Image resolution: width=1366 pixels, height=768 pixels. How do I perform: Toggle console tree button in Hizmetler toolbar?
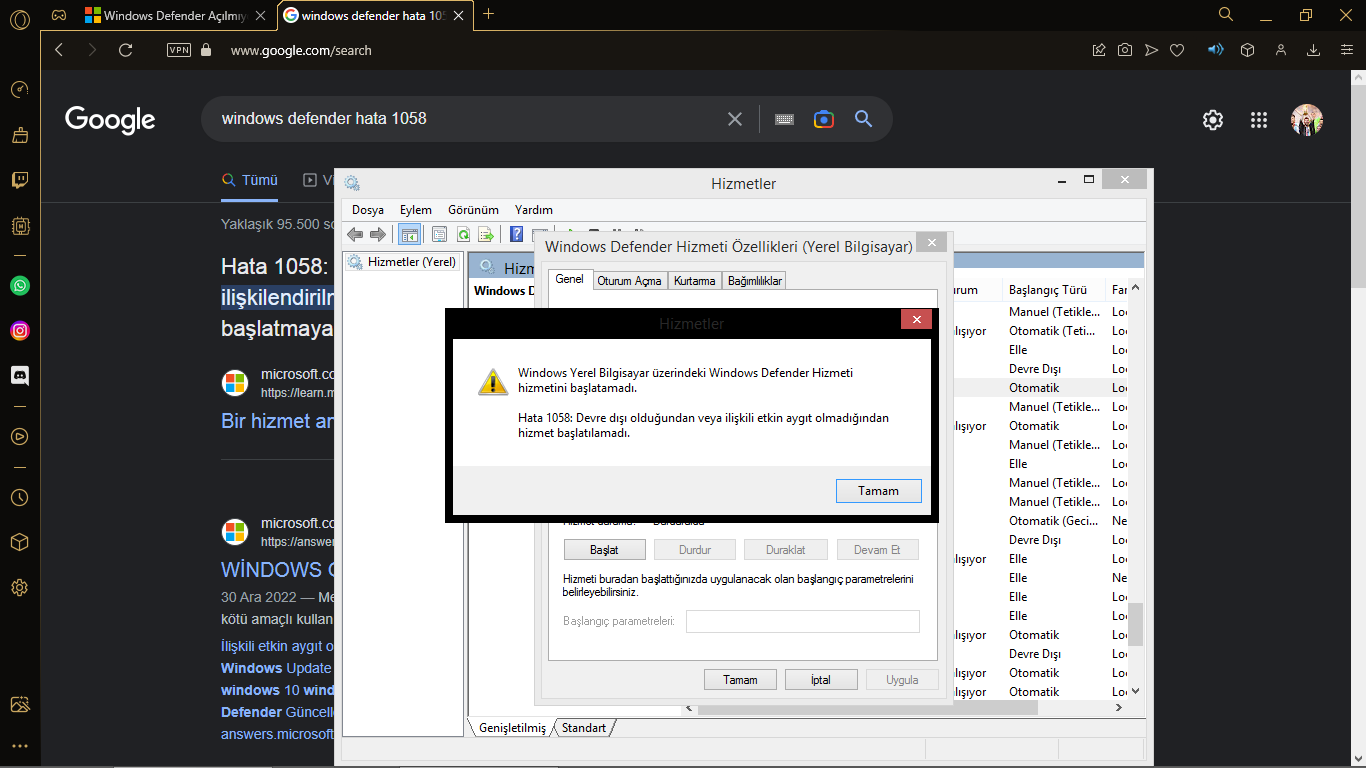[409, 234]
